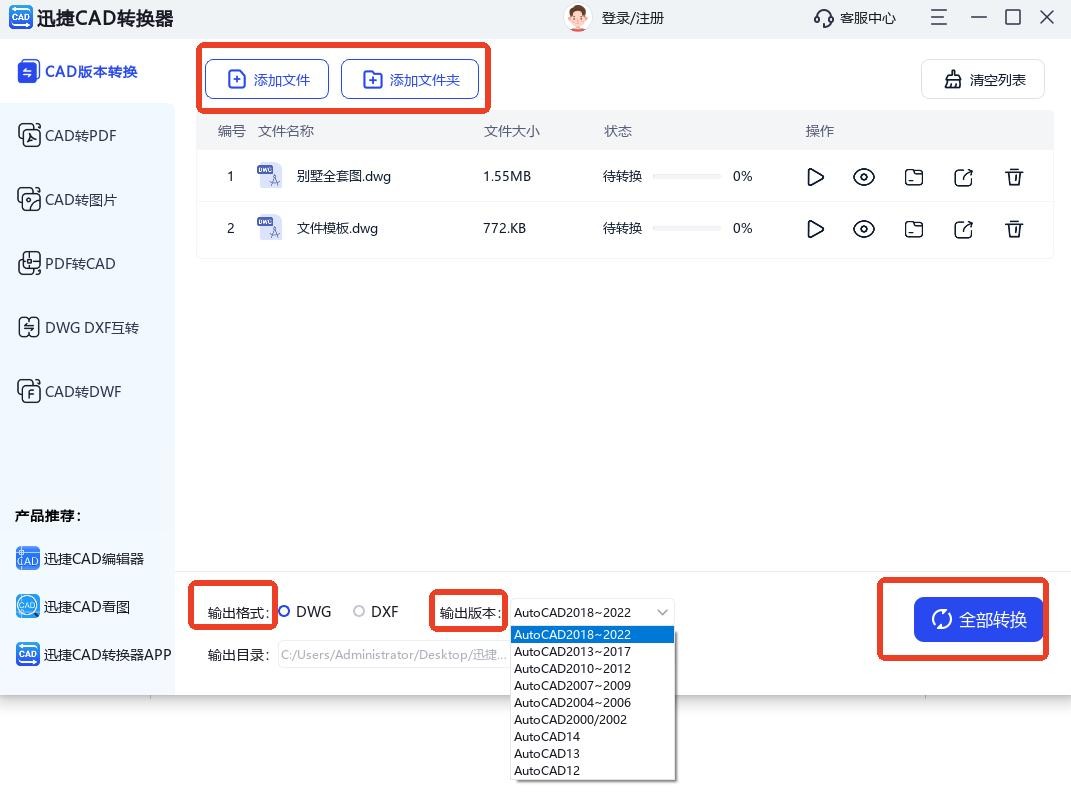Click the 添加文件 button
The width and height of the screenshot is (1071, 792).
pyautogui.click(x=267, y=80)
